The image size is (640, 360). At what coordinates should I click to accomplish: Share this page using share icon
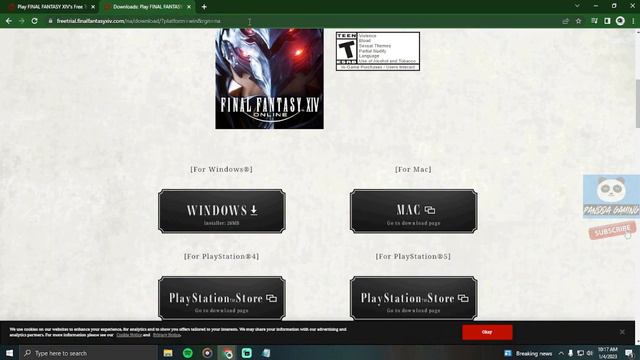(x=565, y=21)
